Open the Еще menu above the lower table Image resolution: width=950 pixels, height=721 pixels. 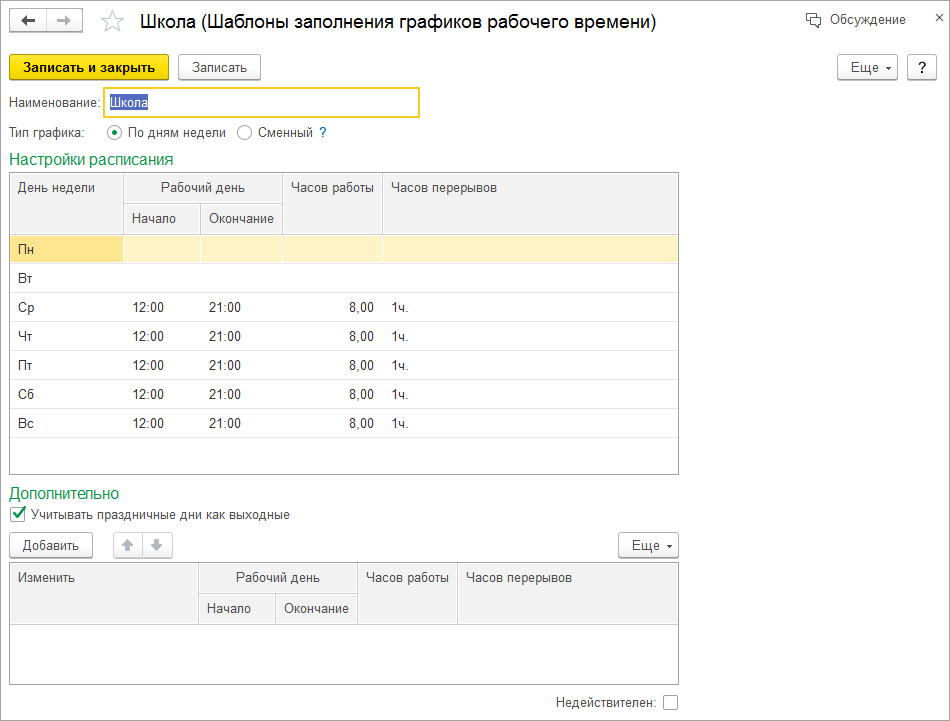pos(648,545)
